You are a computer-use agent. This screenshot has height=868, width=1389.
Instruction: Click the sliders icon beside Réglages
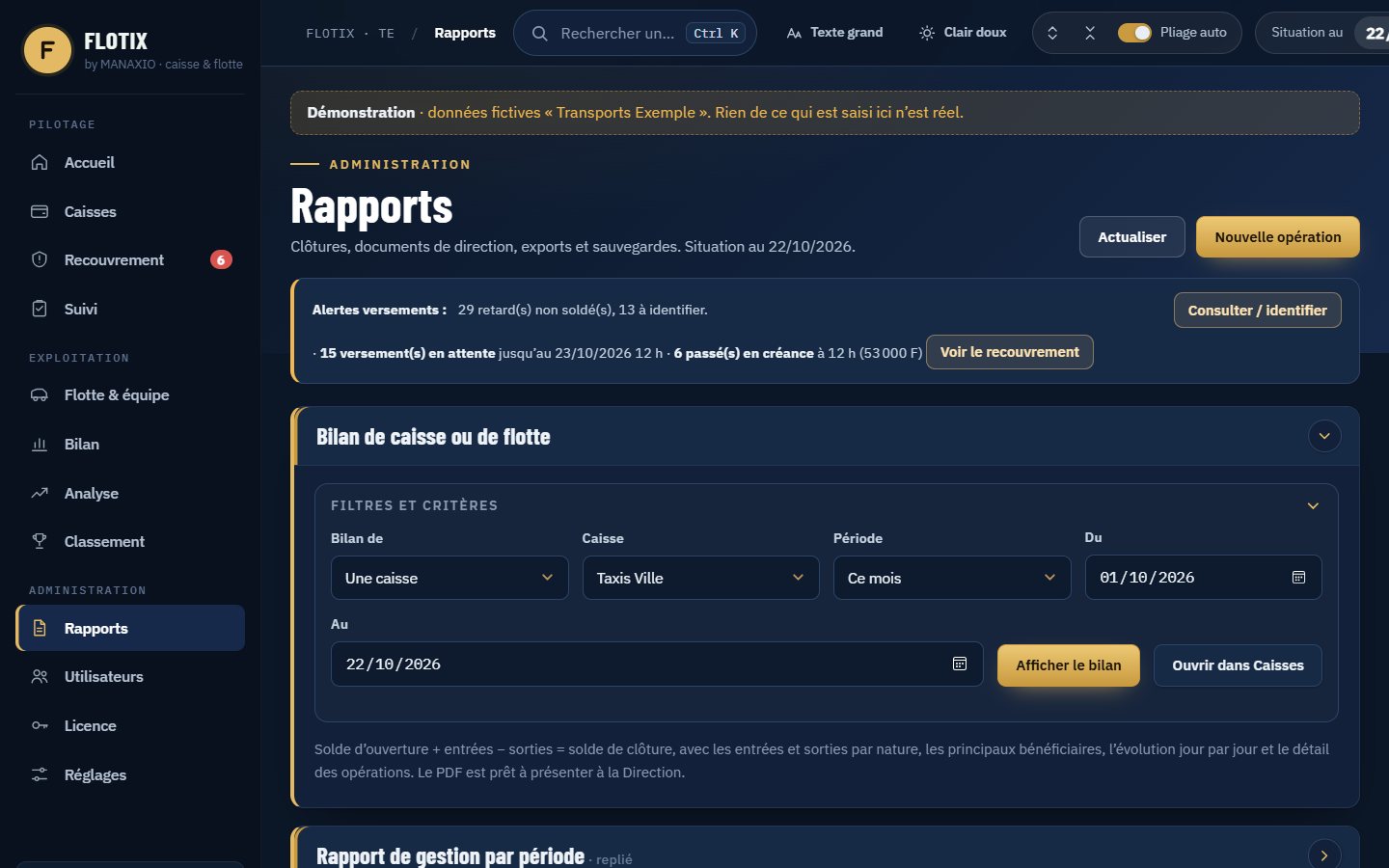click(x=40, y=774)
